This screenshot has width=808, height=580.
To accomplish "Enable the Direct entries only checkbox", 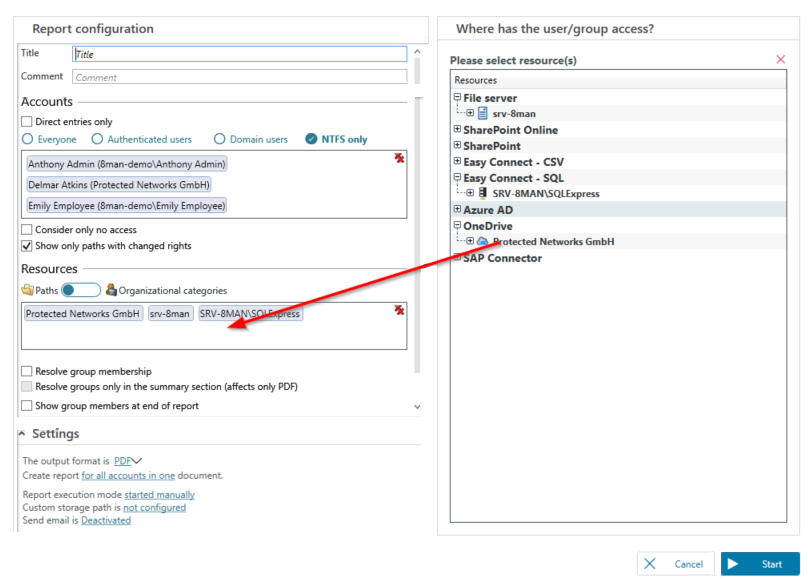I will click(27, 122).
